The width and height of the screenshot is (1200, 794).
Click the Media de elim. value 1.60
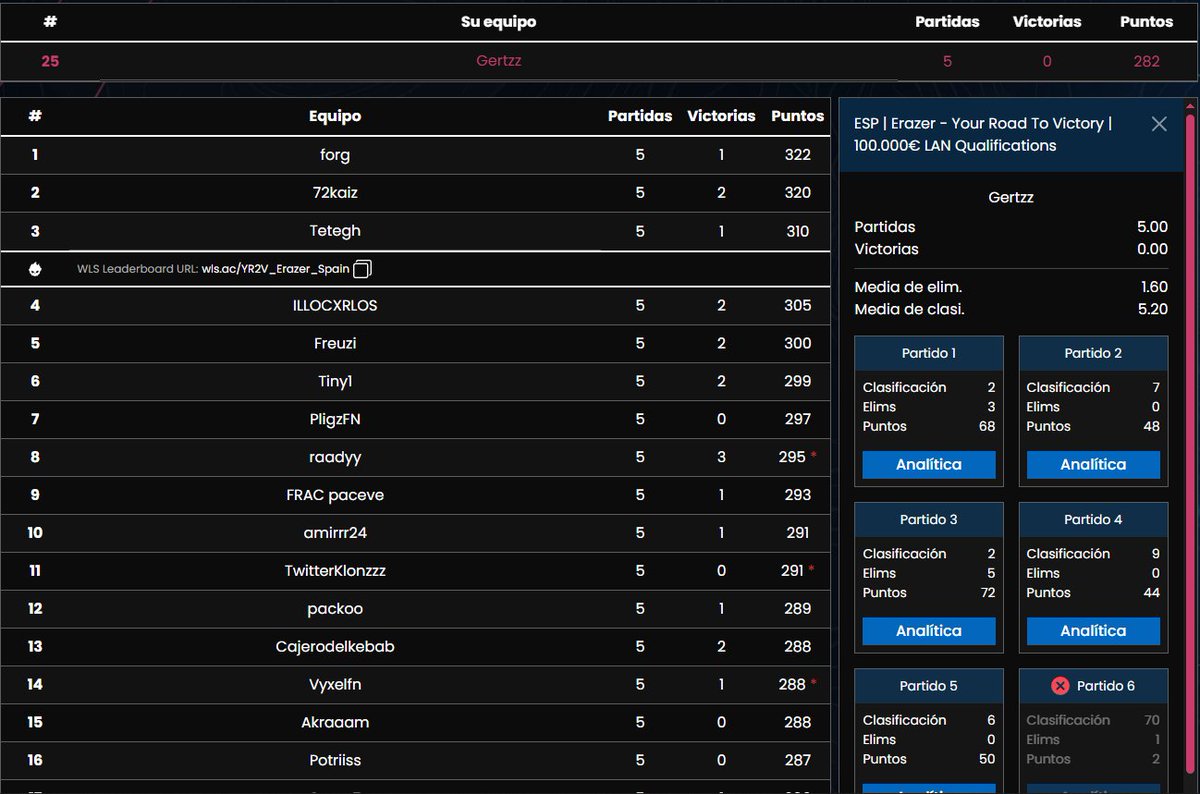coord(1154,287)
